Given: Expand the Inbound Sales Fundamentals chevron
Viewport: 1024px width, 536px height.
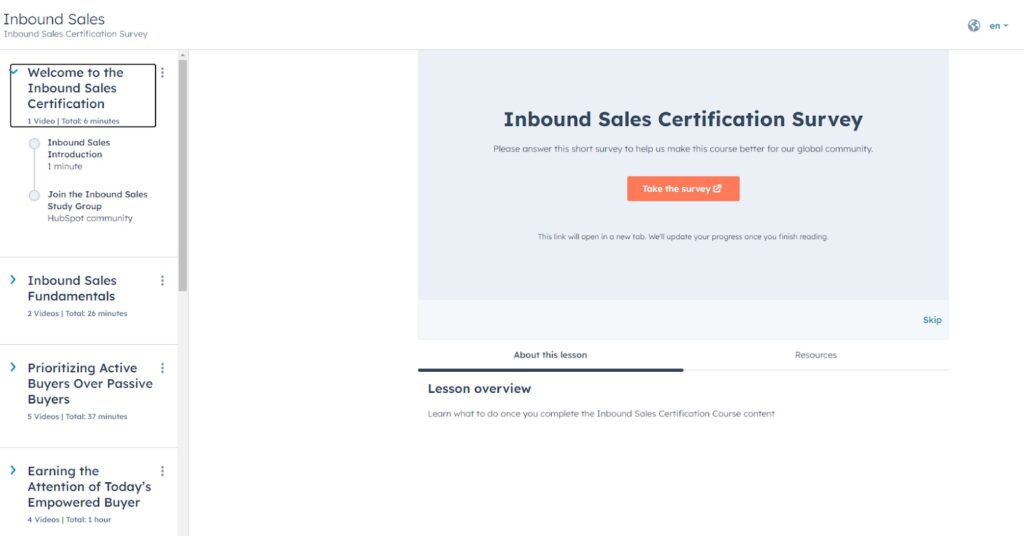Looking at the screenshot, I should 13,279.
